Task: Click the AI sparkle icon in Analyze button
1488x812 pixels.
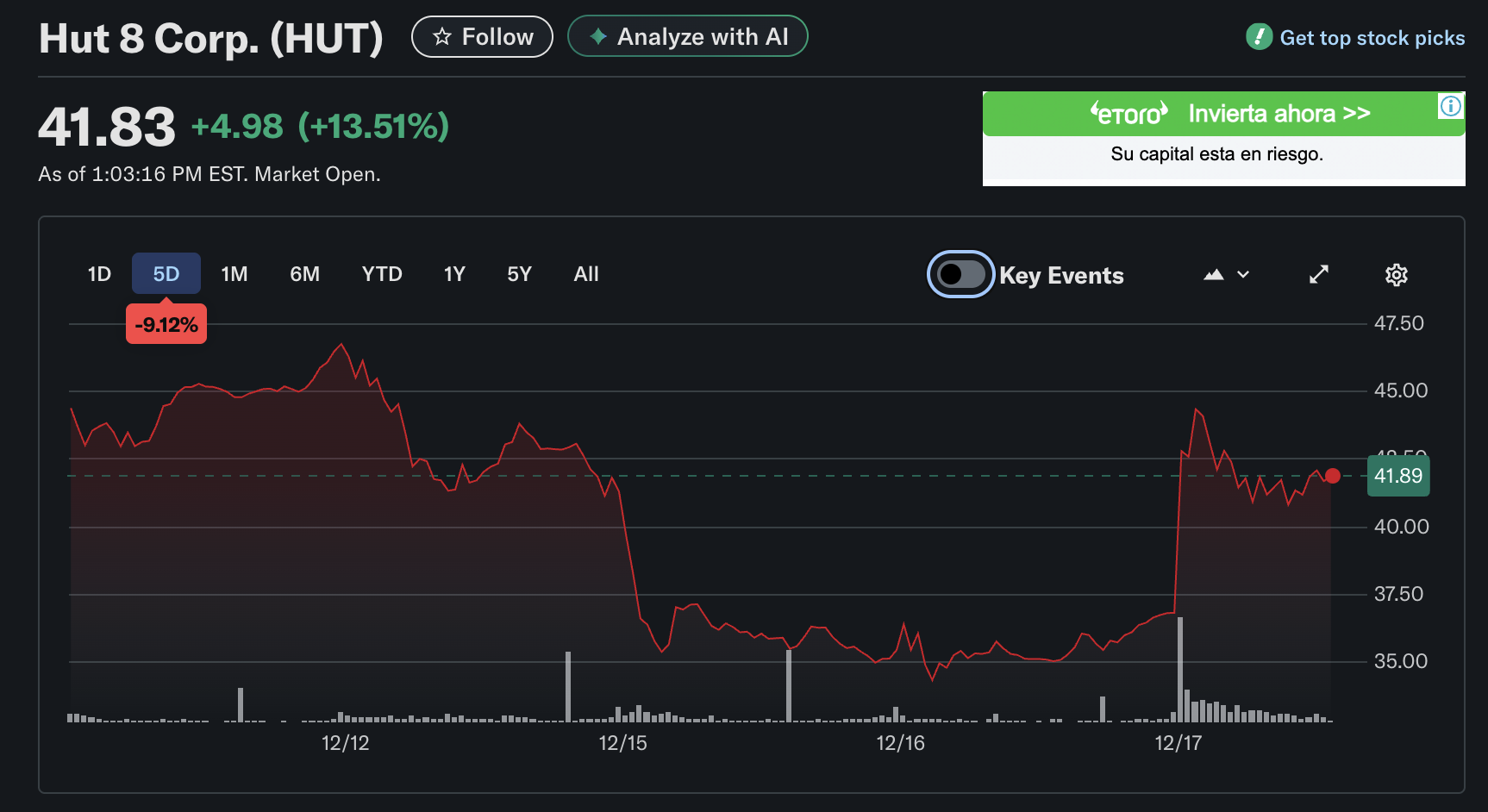Action: coord(597,36)
